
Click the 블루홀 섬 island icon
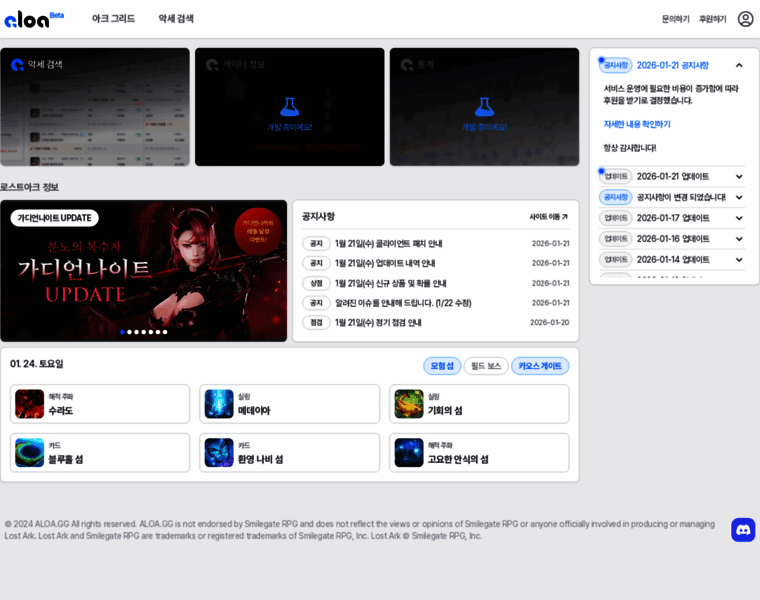pyautogui.click(x=30, y=453)
